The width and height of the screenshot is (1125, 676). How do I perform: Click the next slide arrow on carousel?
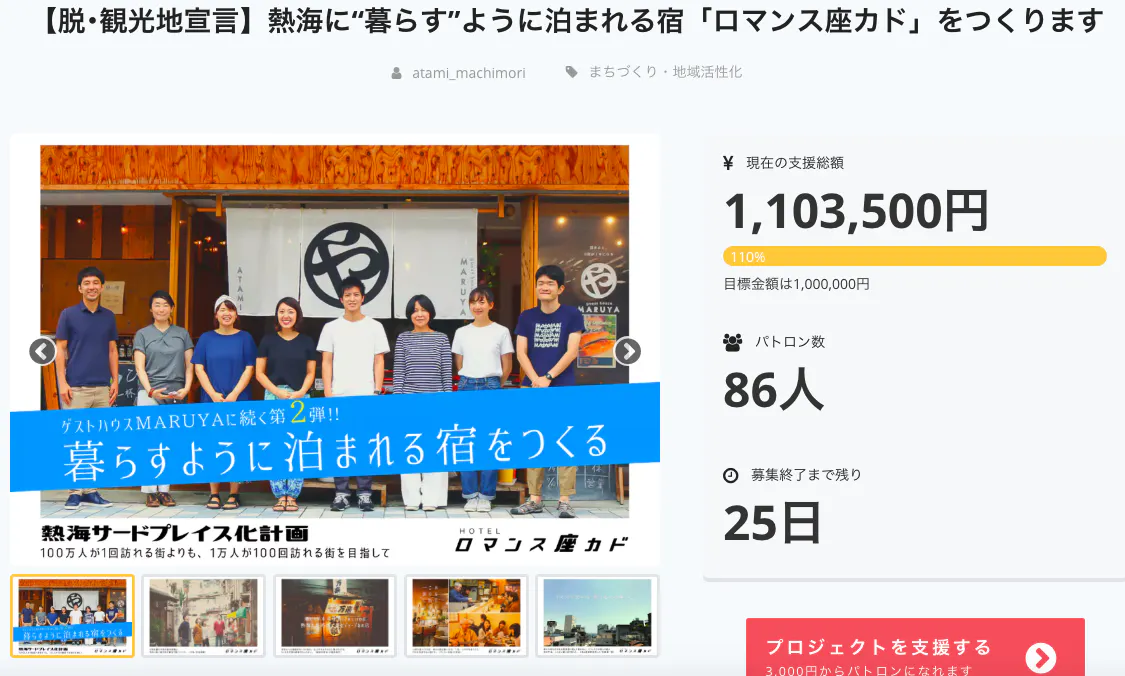[x=628, y=351]
